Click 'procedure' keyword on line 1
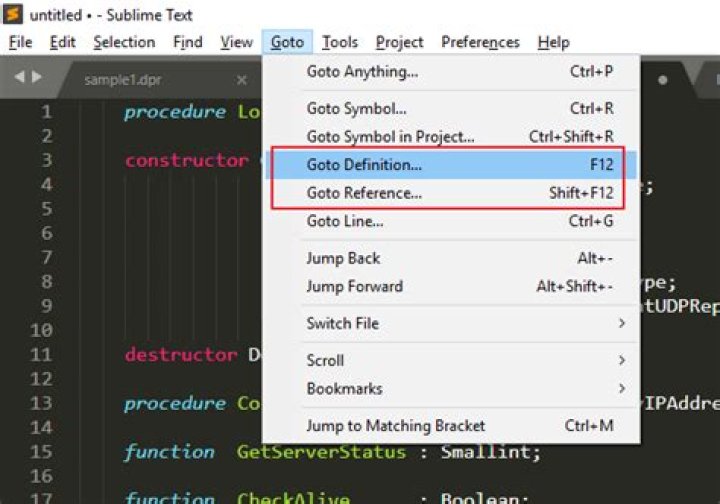720x504 pixels. tap(175, 112)
